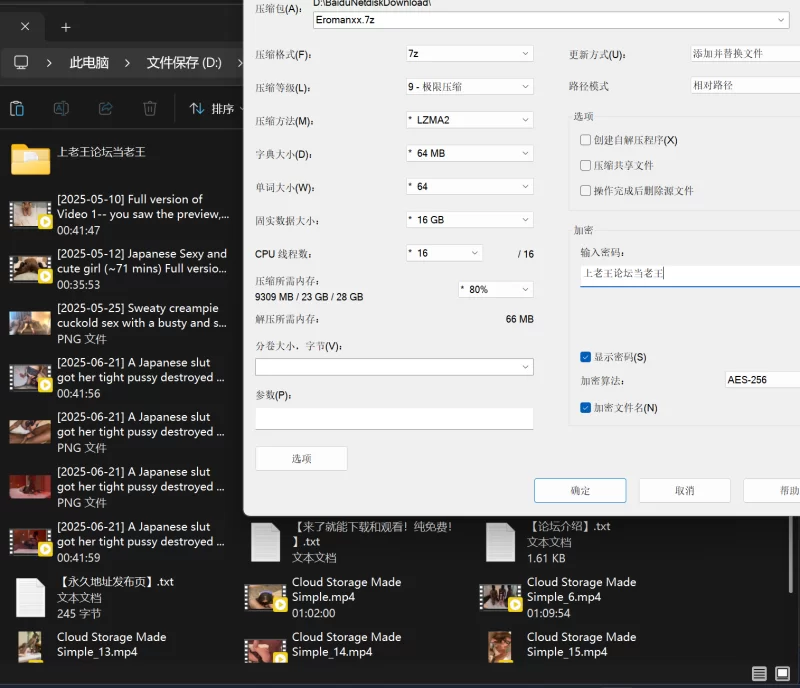
Task: Expand the 压缩等级 dropdown showing 极限压缩
Action: (x=469, y=87)
